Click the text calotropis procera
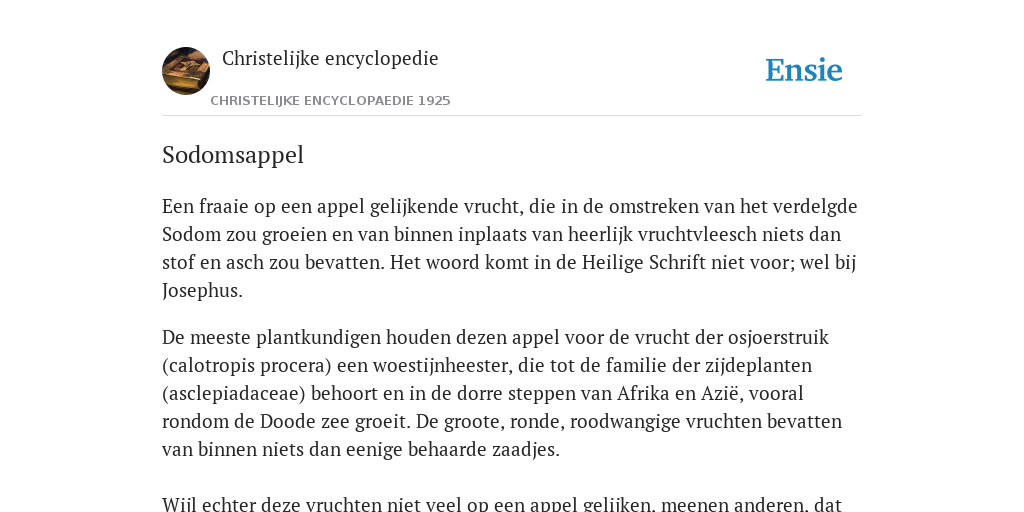This screenshot has height=512, width=1024. coord(246,366)
